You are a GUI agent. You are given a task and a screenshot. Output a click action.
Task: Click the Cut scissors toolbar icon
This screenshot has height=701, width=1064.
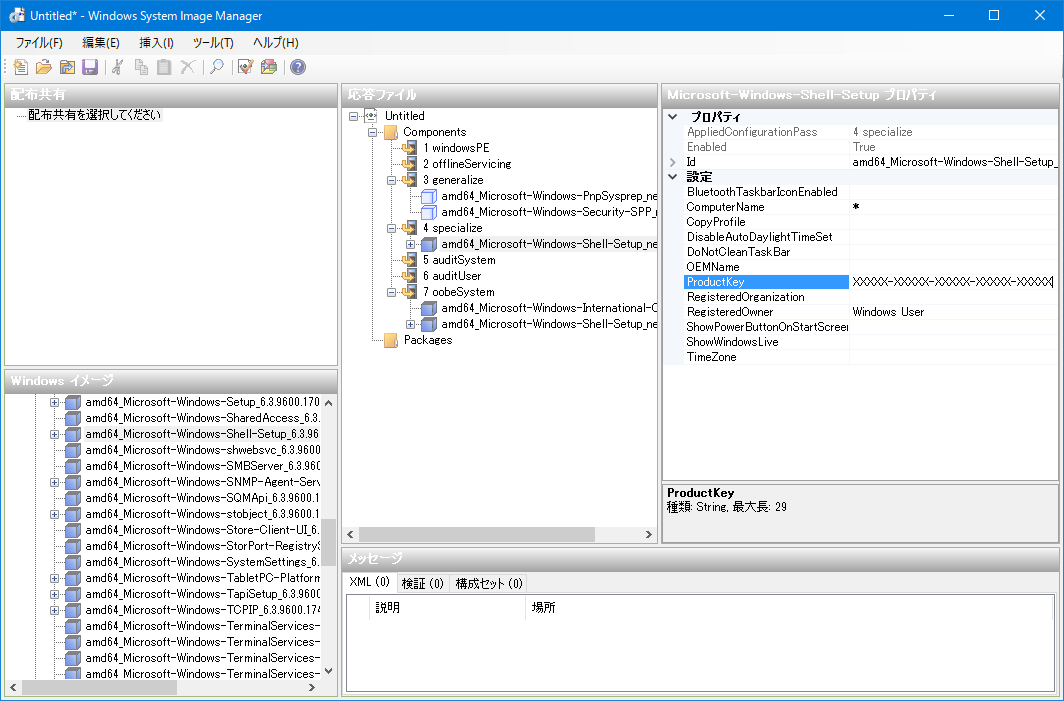[x=117, y=67]
